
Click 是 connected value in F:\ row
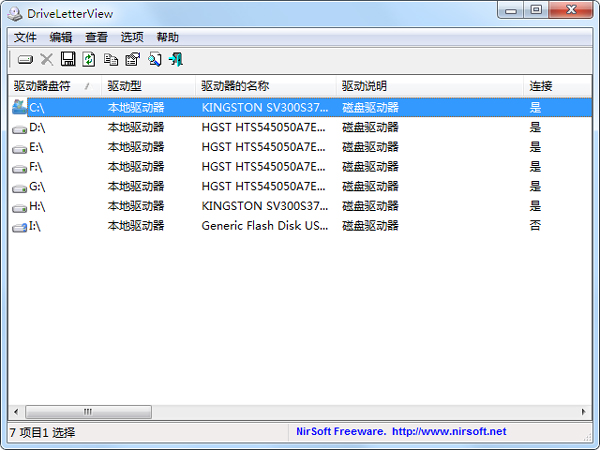click(x=535, y=166)
